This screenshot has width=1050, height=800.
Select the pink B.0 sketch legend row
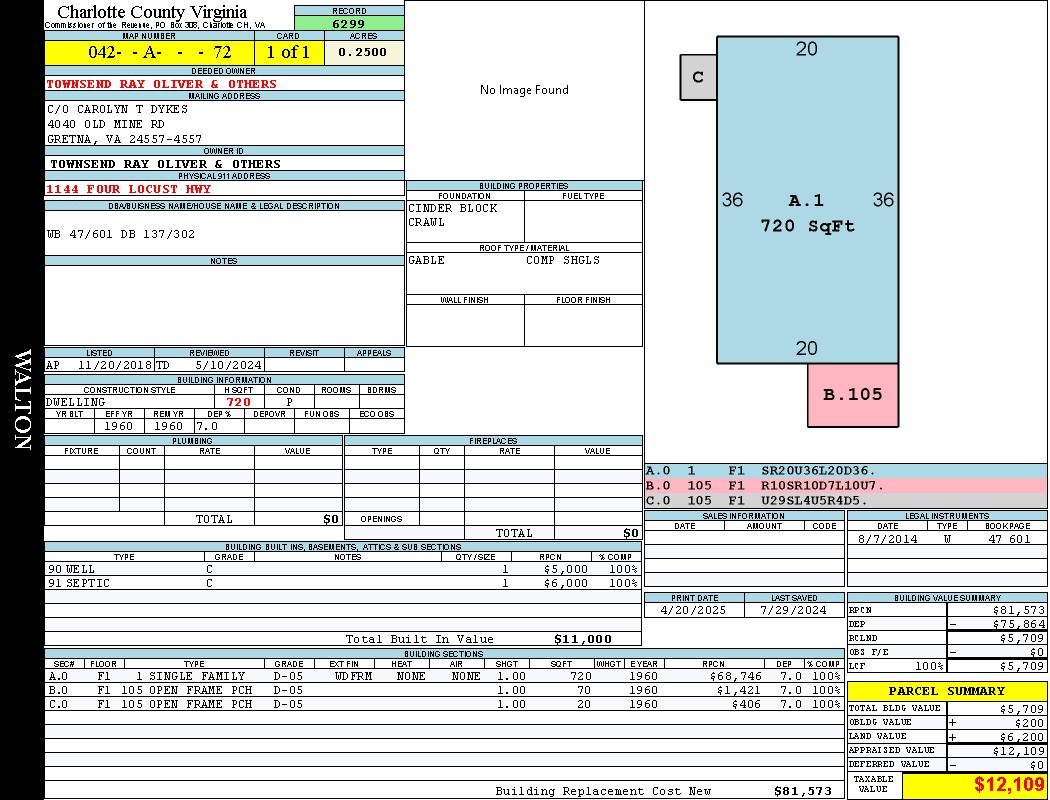click(x=845, y=485)
